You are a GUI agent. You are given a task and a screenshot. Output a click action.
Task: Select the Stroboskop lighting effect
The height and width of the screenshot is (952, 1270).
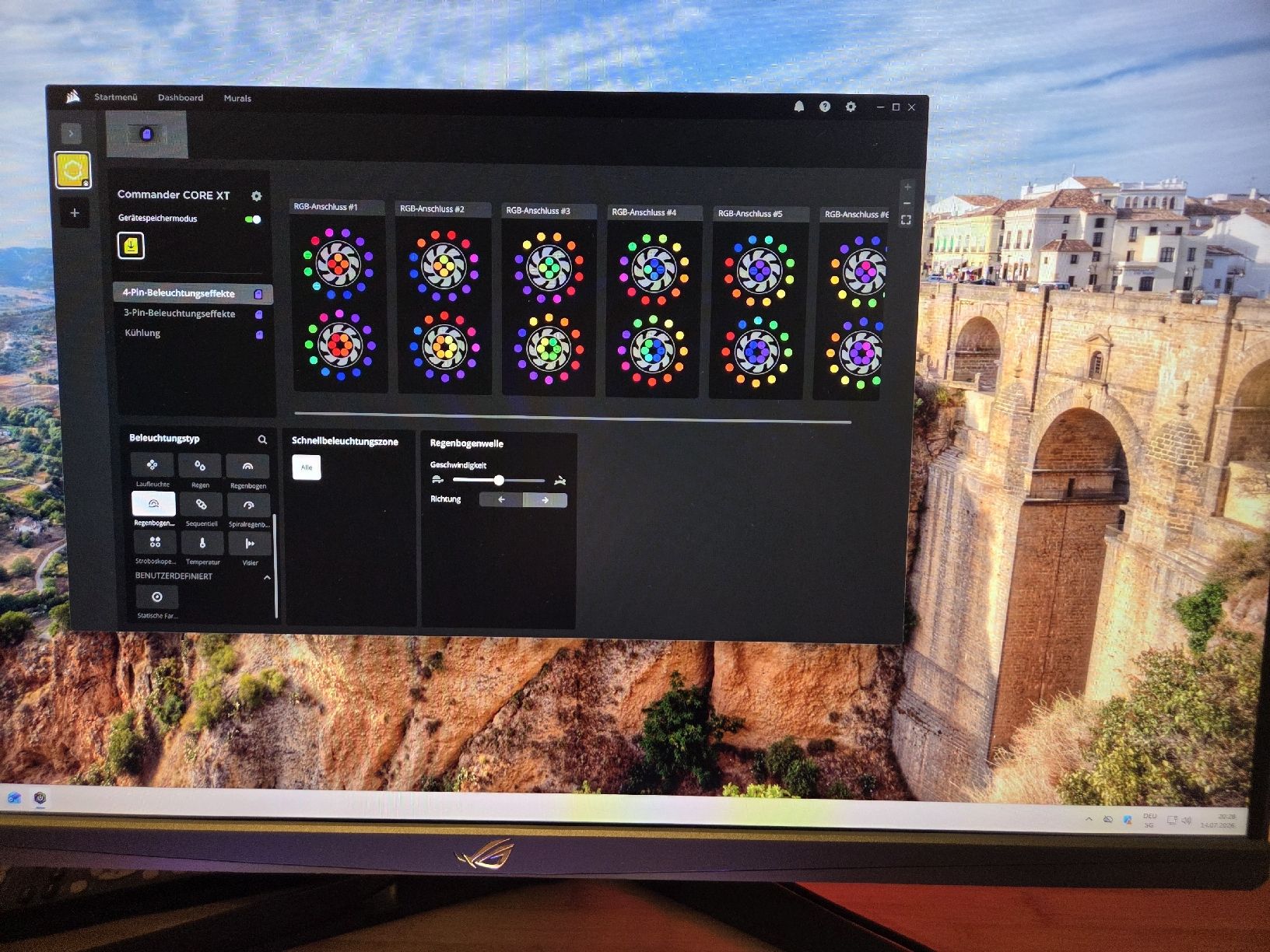(x=155, y=542)
